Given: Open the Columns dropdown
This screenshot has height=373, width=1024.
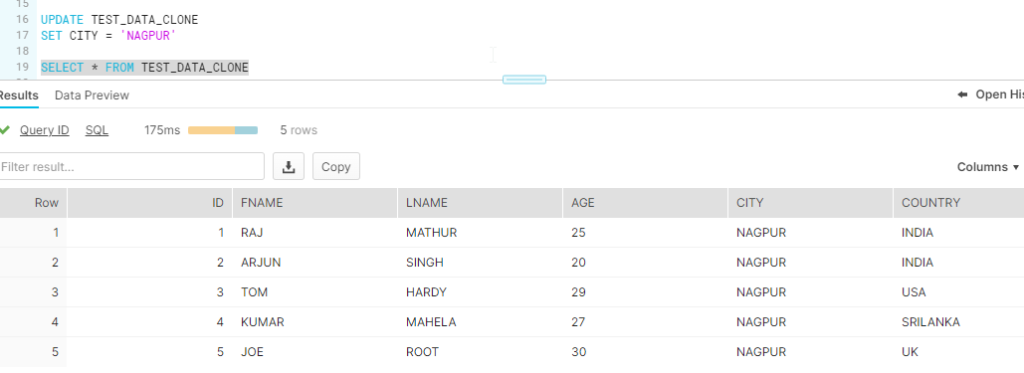Looking at the screenshot, I should coord(987,167).
